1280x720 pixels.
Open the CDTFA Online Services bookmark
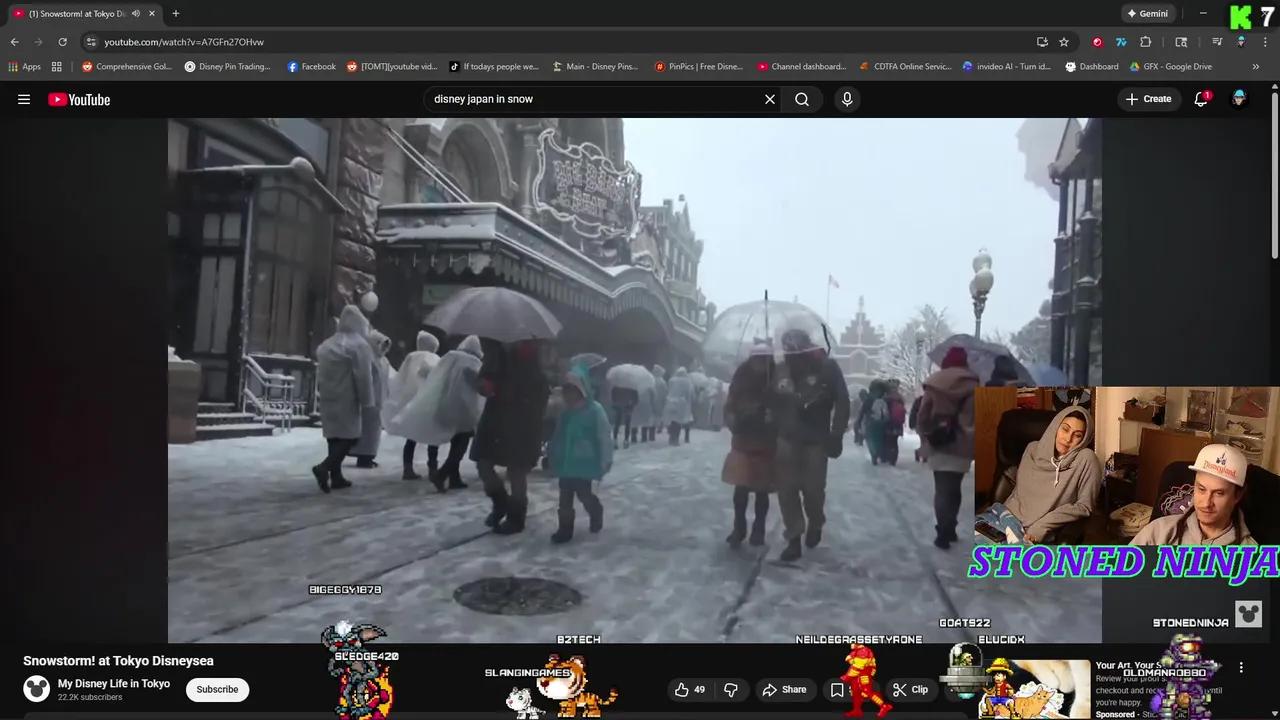pyautogui.click(x=906, y=67)
